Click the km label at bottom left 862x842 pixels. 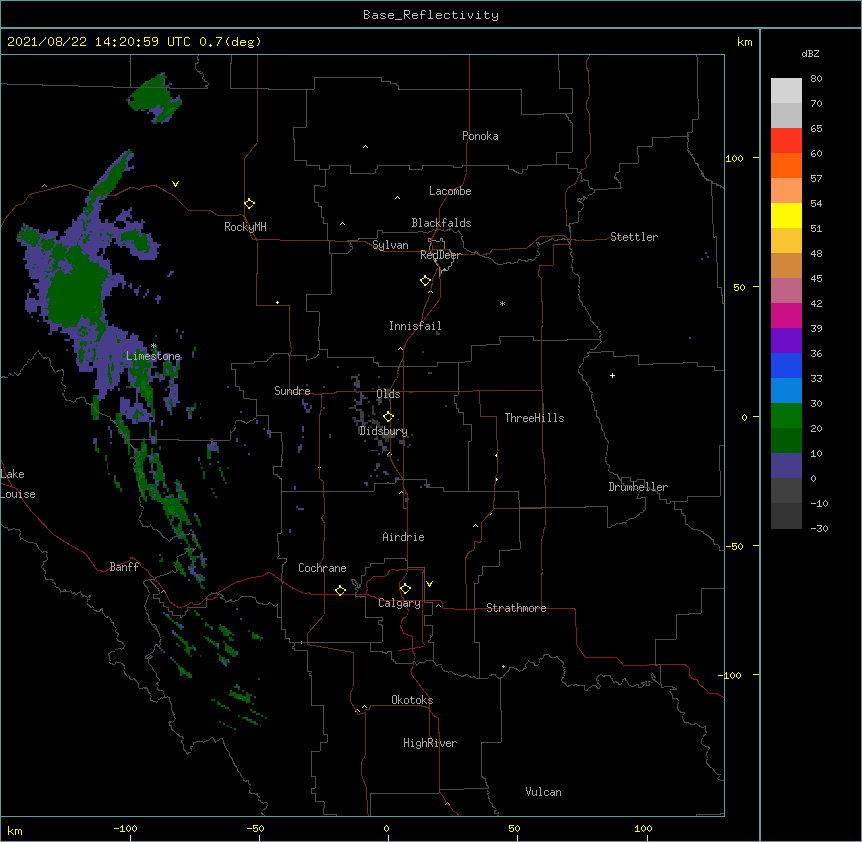tap(15, 830)
